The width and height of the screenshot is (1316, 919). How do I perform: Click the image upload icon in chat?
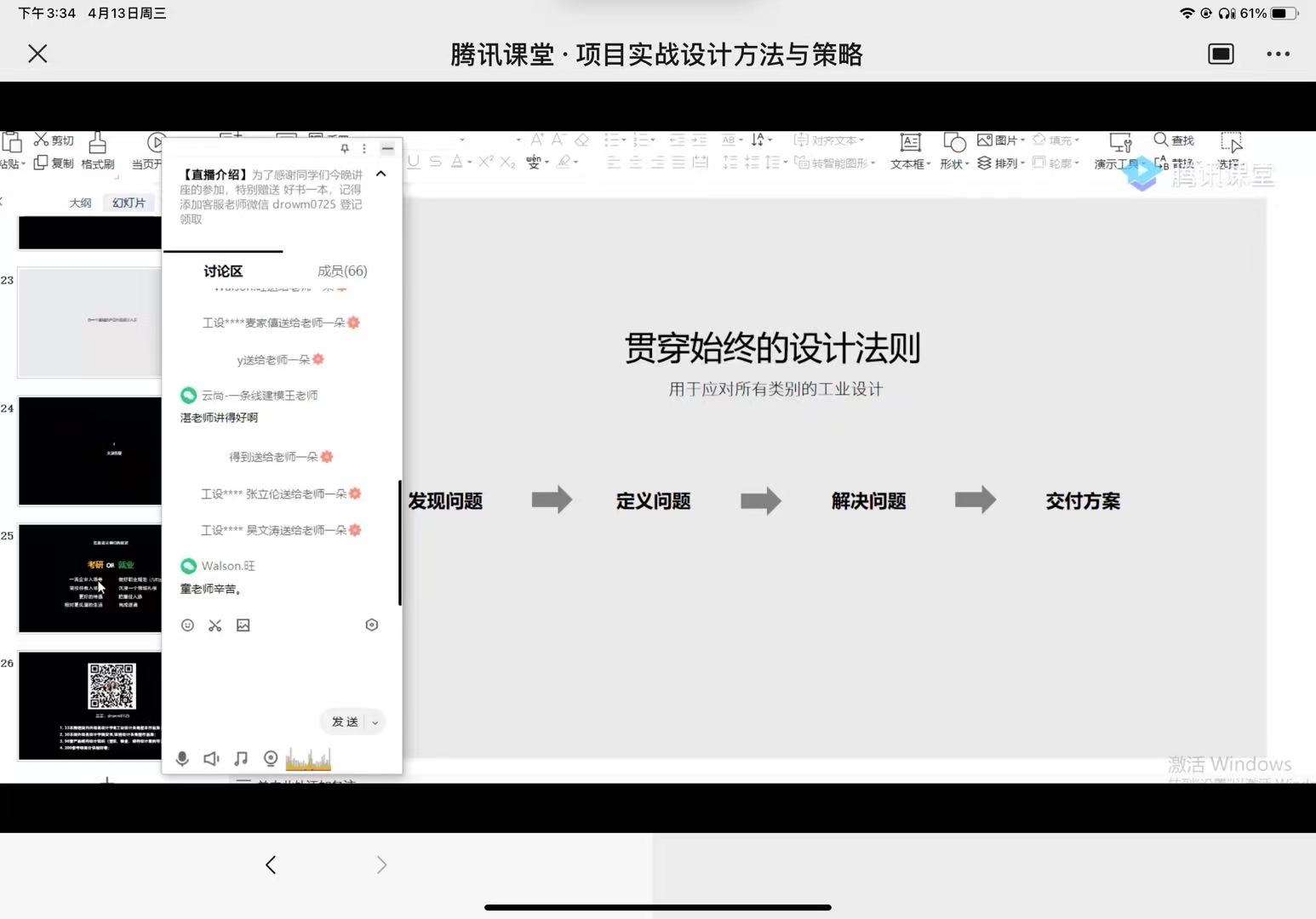click(x=243, y=625)
